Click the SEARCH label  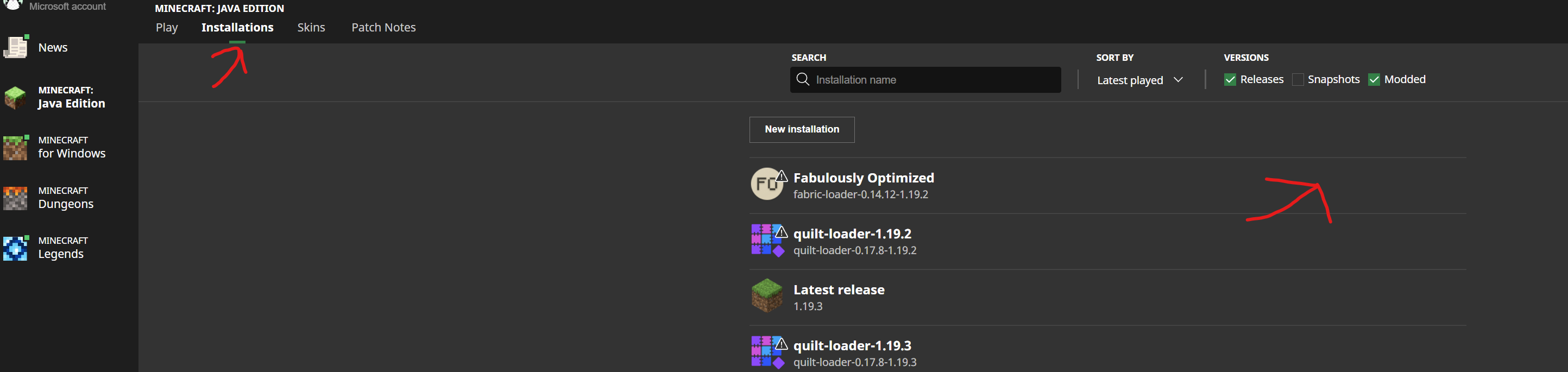(x=808, y=58)
